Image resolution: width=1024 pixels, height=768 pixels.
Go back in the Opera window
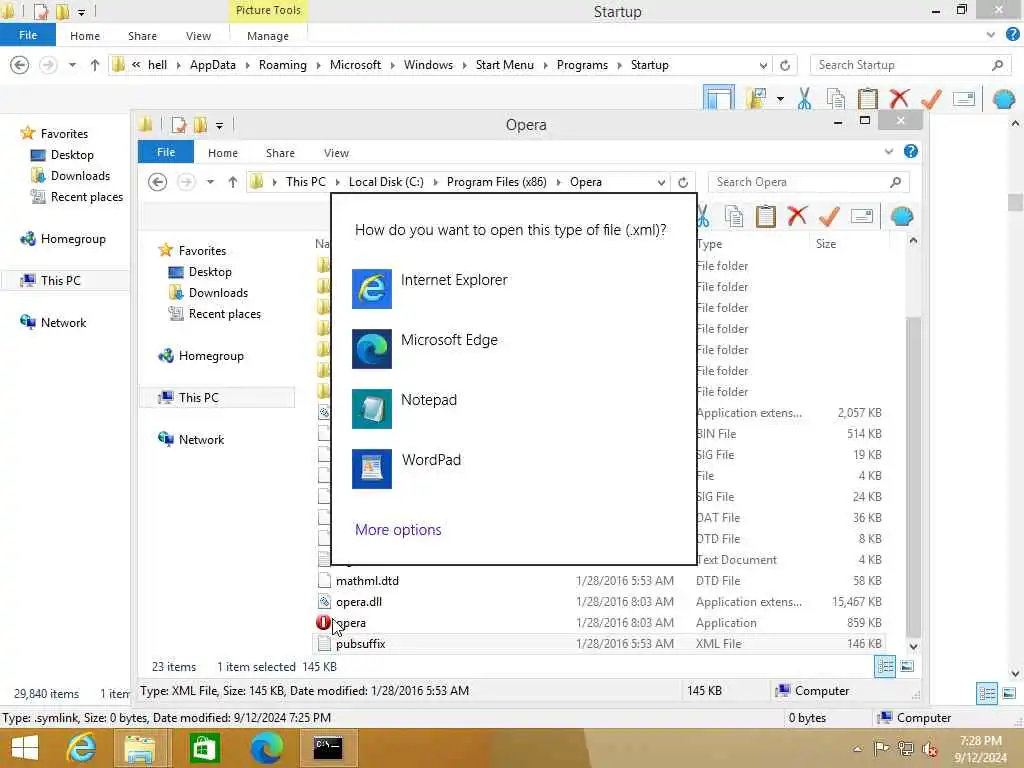(157, 182)
